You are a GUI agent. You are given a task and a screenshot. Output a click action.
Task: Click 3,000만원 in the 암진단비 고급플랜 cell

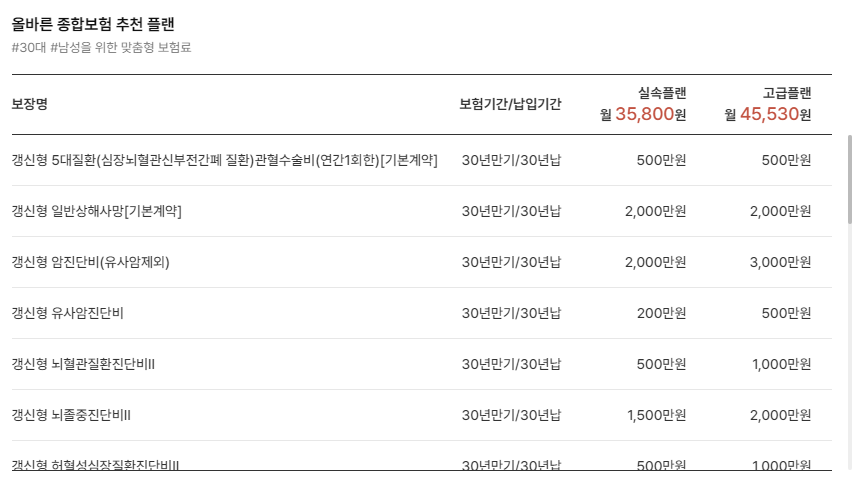tap(781, 262)
